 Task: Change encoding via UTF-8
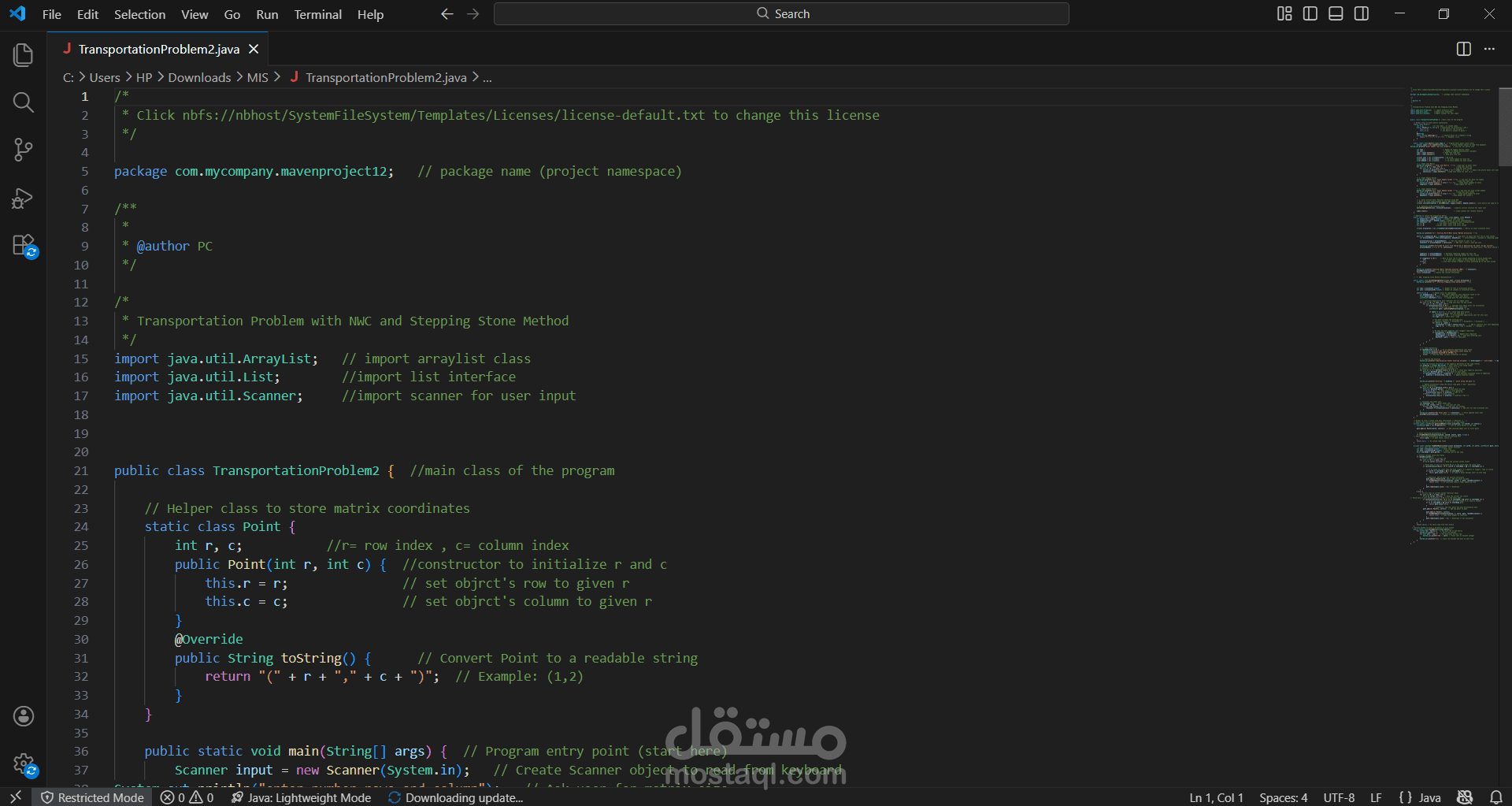(x=1339, y=797)
